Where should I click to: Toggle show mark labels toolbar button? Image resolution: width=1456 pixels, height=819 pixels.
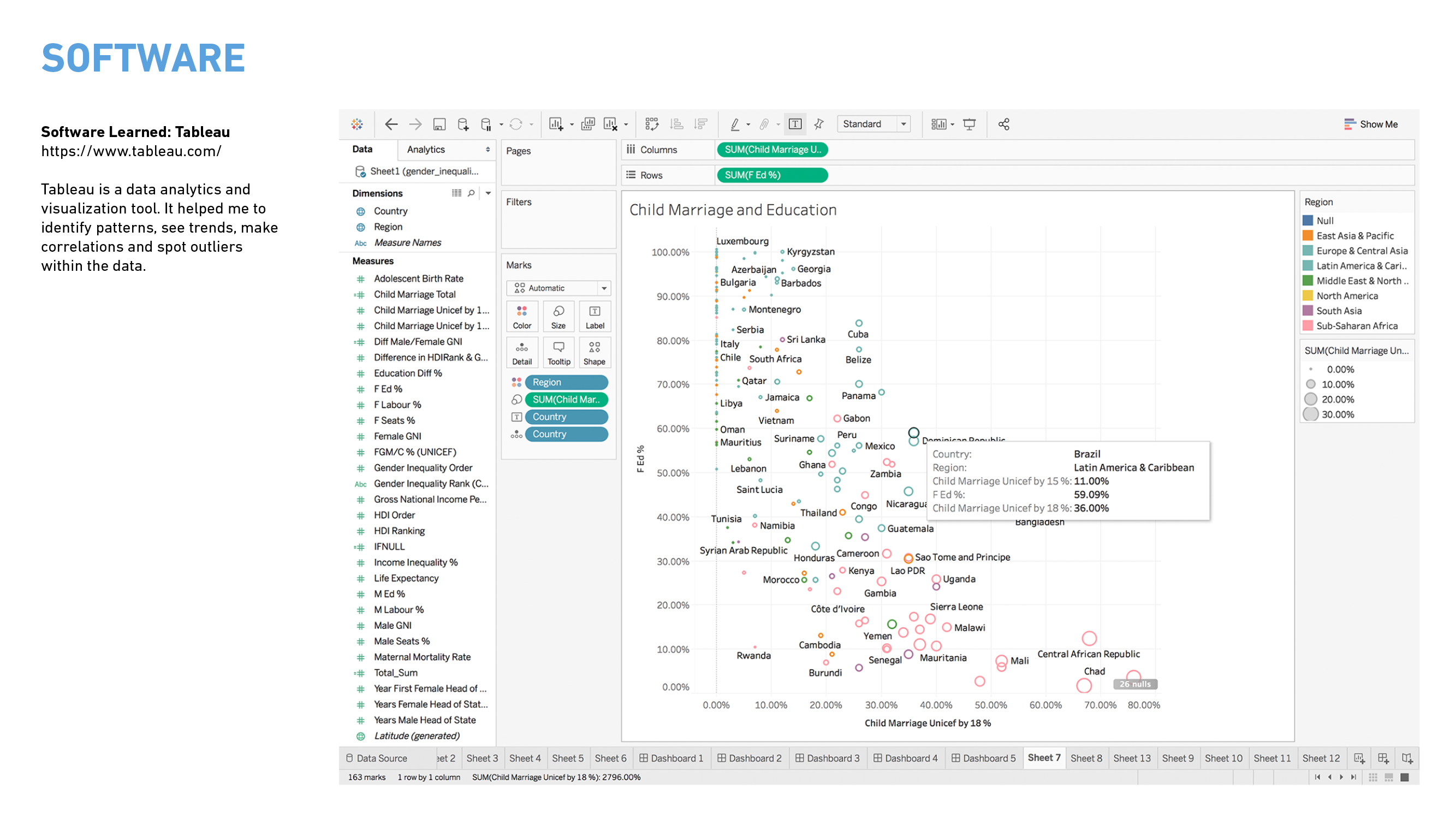click(795, 124)
